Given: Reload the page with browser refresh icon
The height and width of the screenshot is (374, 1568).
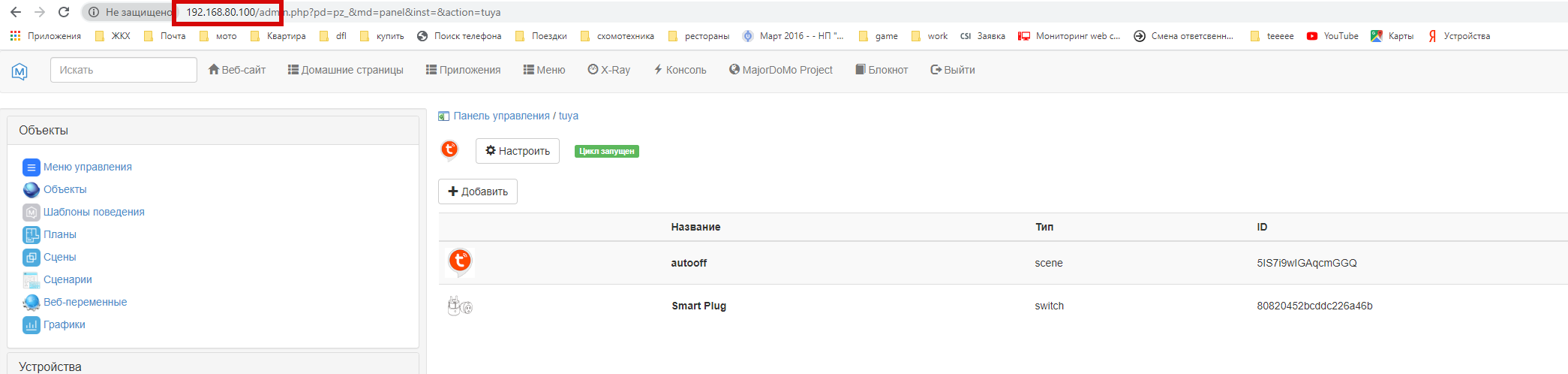Looking at the screenshot, I should 64,12.
